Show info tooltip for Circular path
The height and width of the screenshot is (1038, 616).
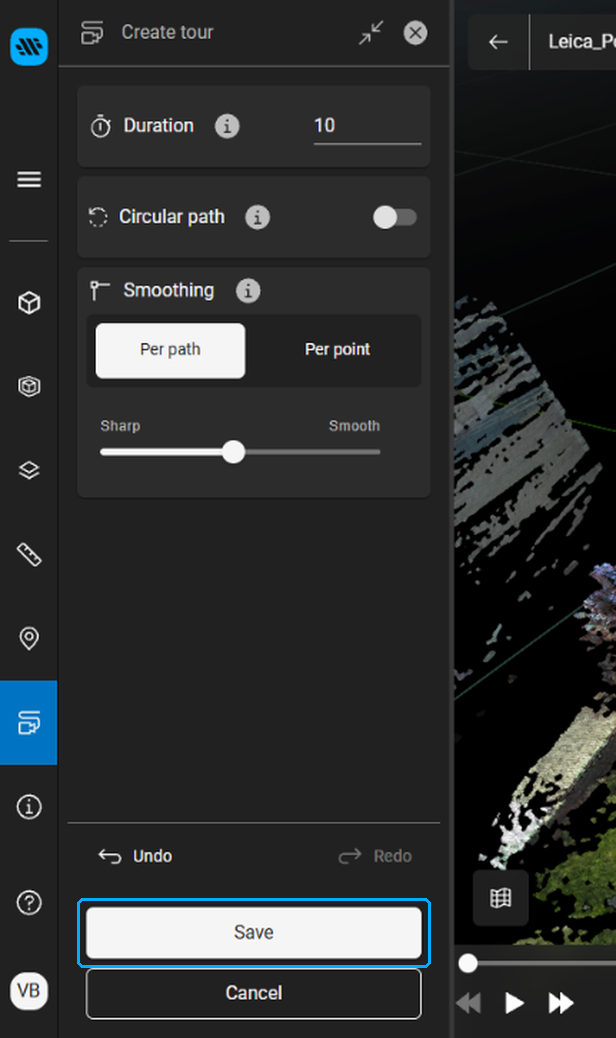pos(257,217)
